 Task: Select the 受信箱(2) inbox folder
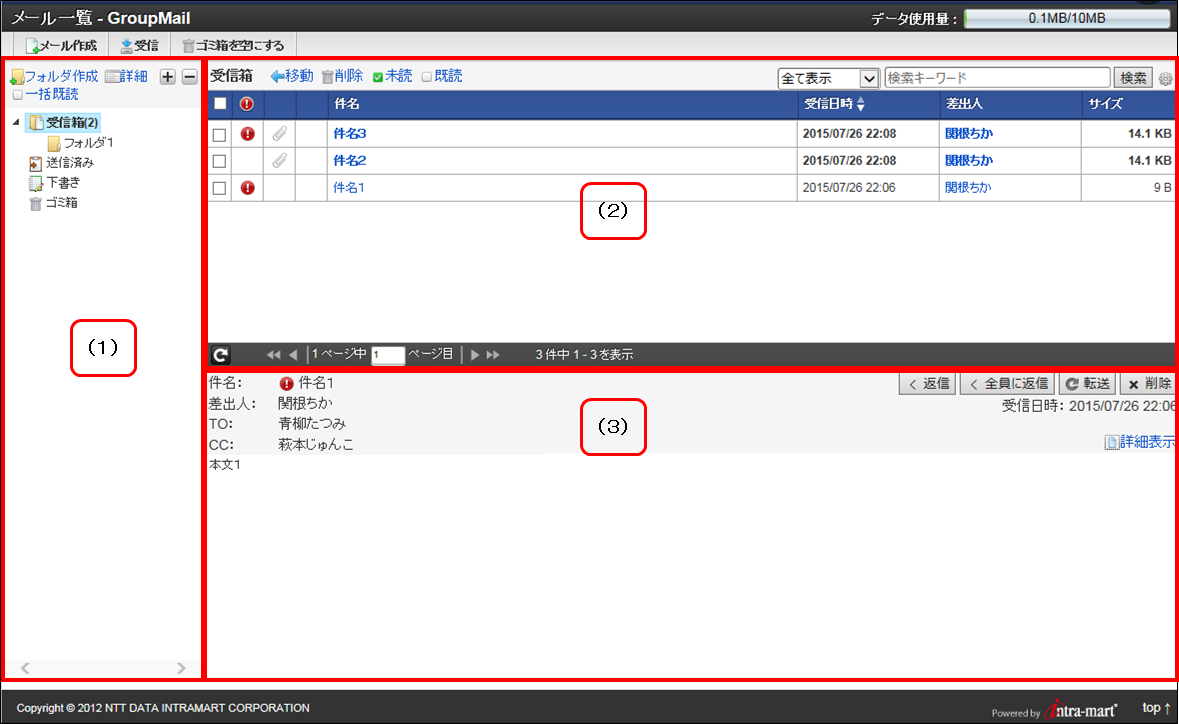click(64, 122)
